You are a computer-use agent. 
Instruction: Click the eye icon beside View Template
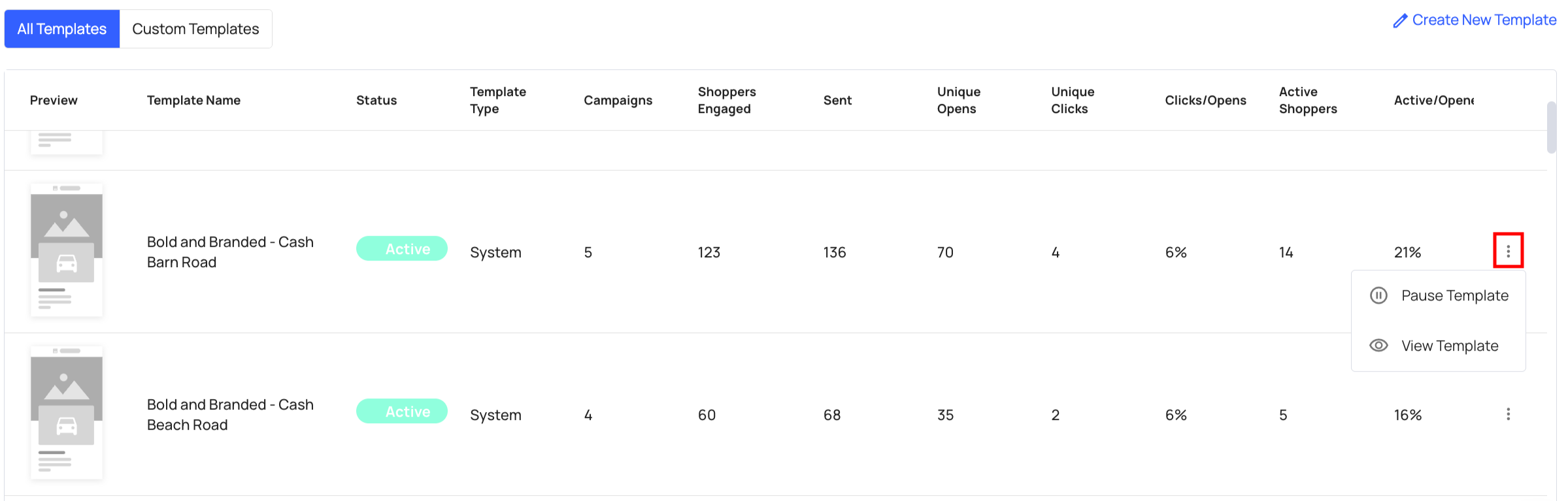[1378, 346]
